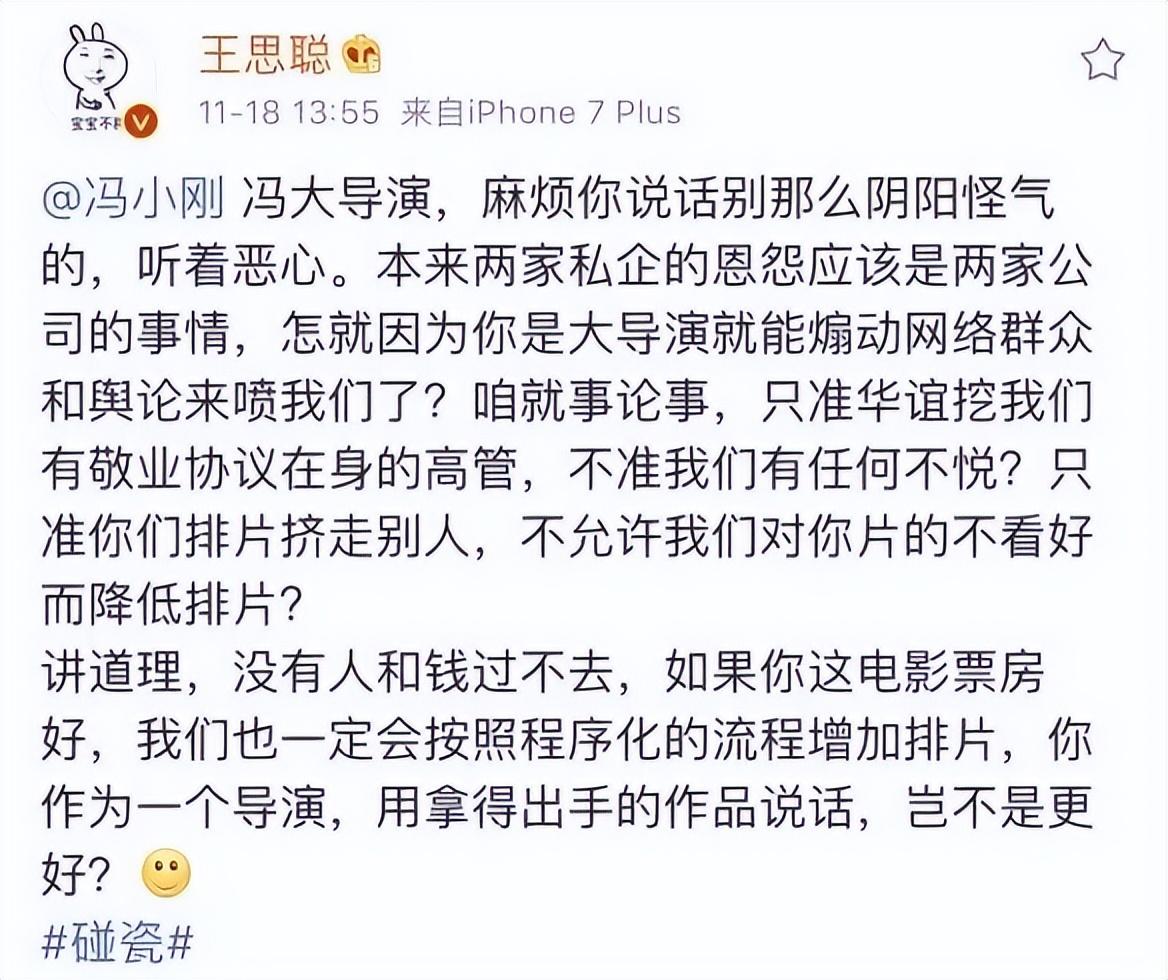Viewport: 1168px width, 980px height.
Task: Click the phrase 岂不是更 near the end
Action: (x=1000, y=807)
